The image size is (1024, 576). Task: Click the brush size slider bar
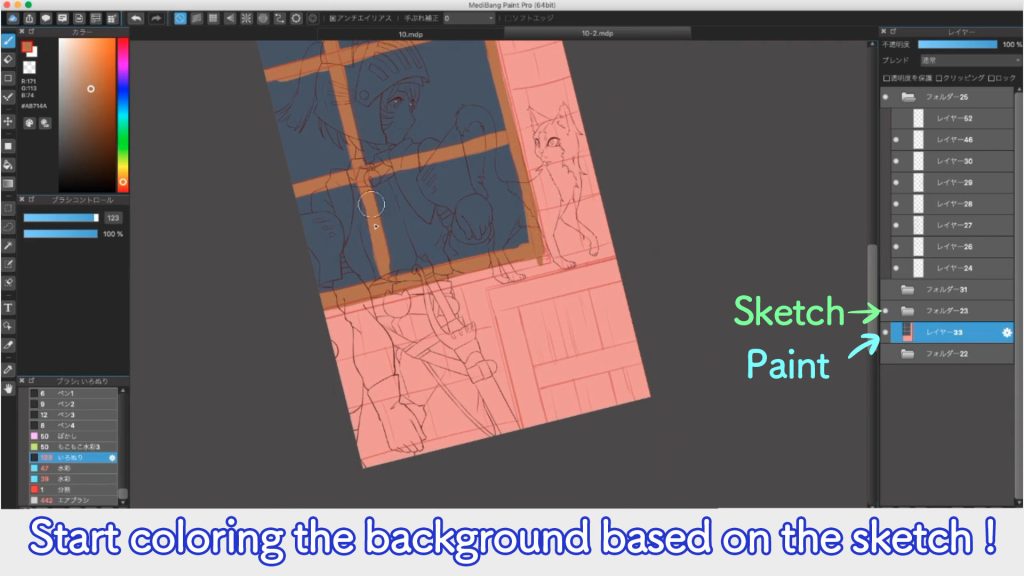[x=61, y=218]
